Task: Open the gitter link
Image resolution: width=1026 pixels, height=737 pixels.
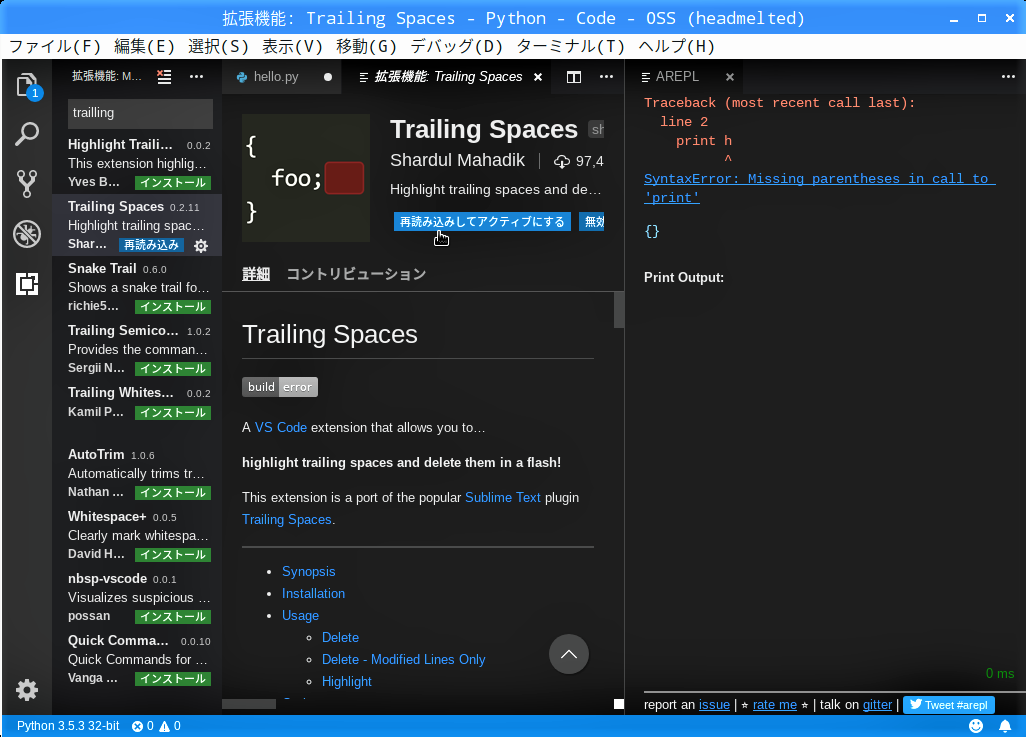Action: [x=877, y=705]
